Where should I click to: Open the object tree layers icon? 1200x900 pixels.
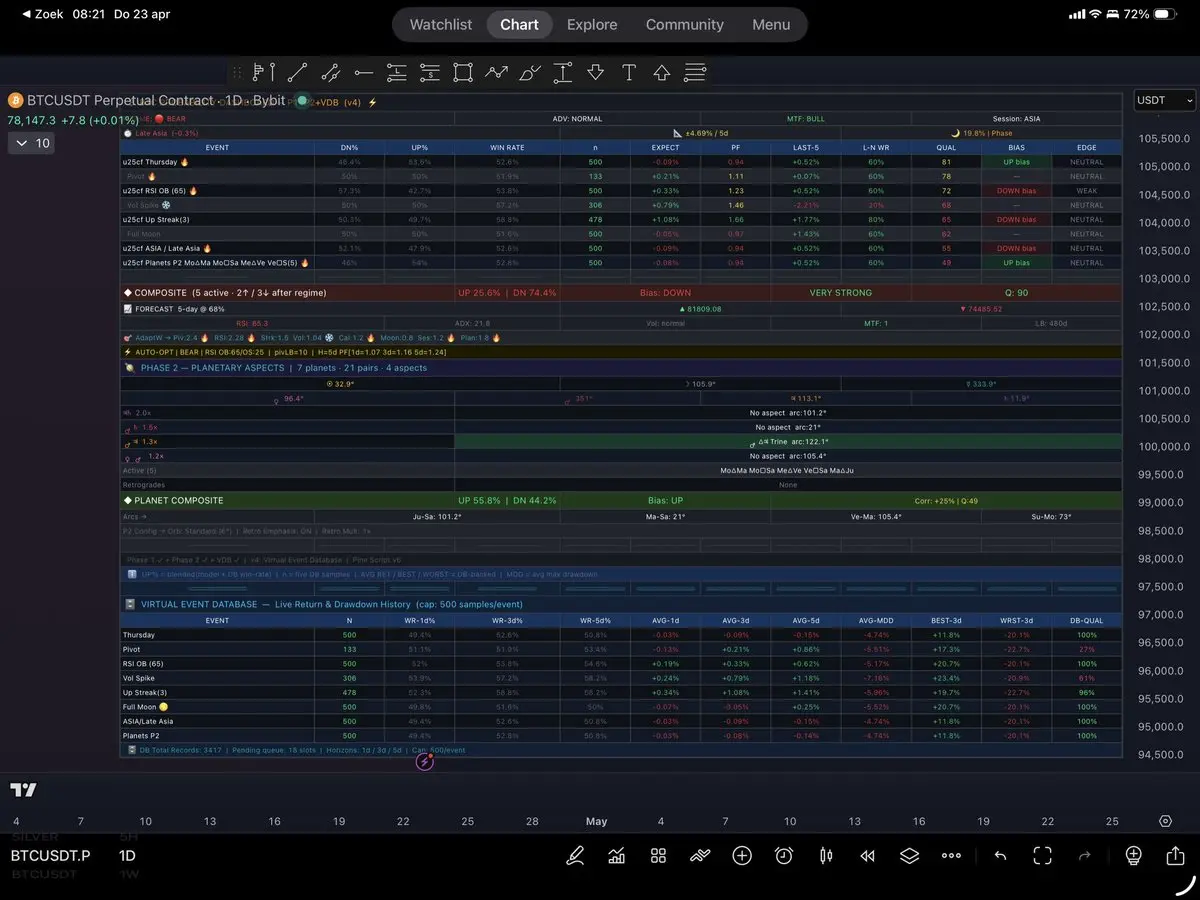(x=908, y=856)
